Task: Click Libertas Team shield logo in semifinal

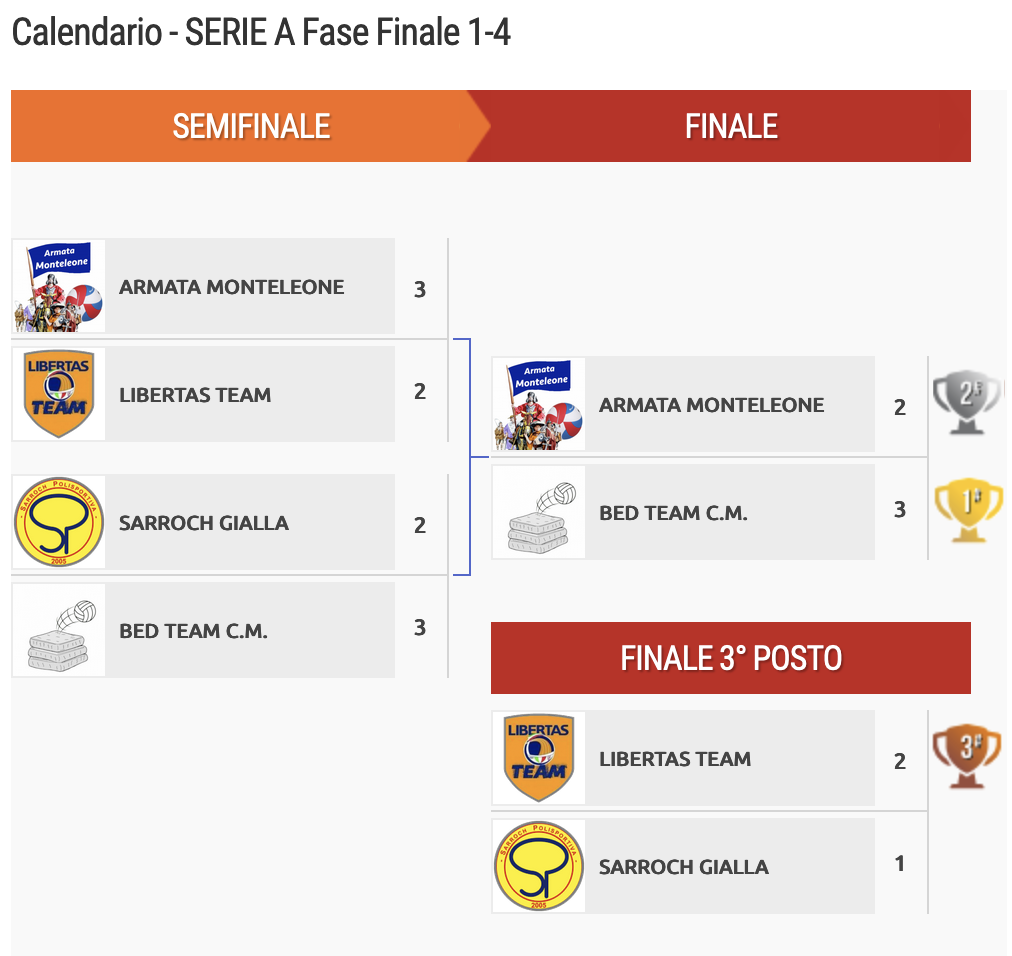Action: pyautogui.click(x=59, y=394)
